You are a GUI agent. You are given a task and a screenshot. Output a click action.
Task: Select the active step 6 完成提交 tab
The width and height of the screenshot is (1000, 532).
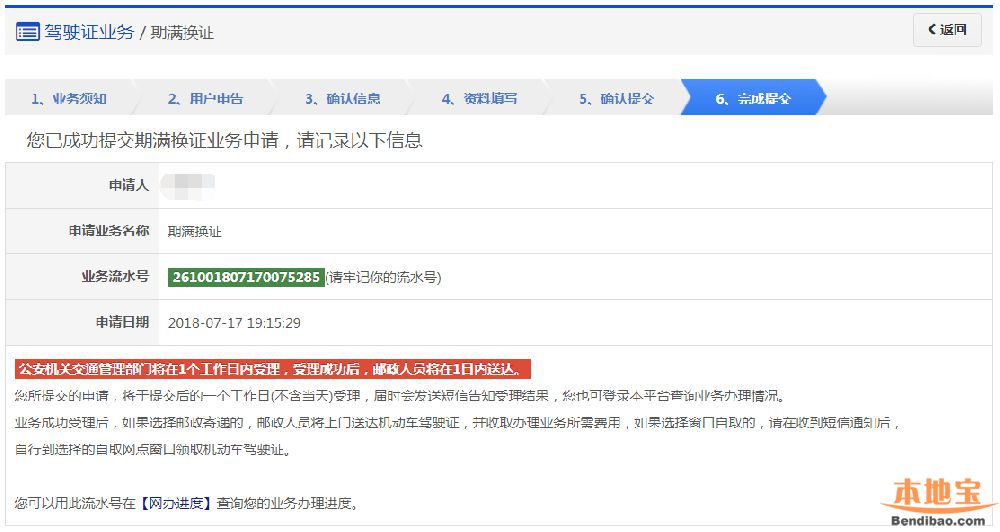point(753,99)
